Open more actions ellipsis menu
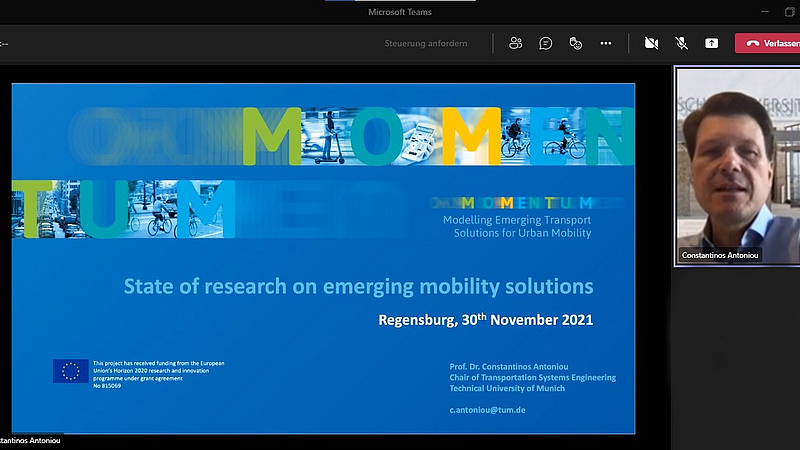The image size is (800, 450). pos(606,43)
